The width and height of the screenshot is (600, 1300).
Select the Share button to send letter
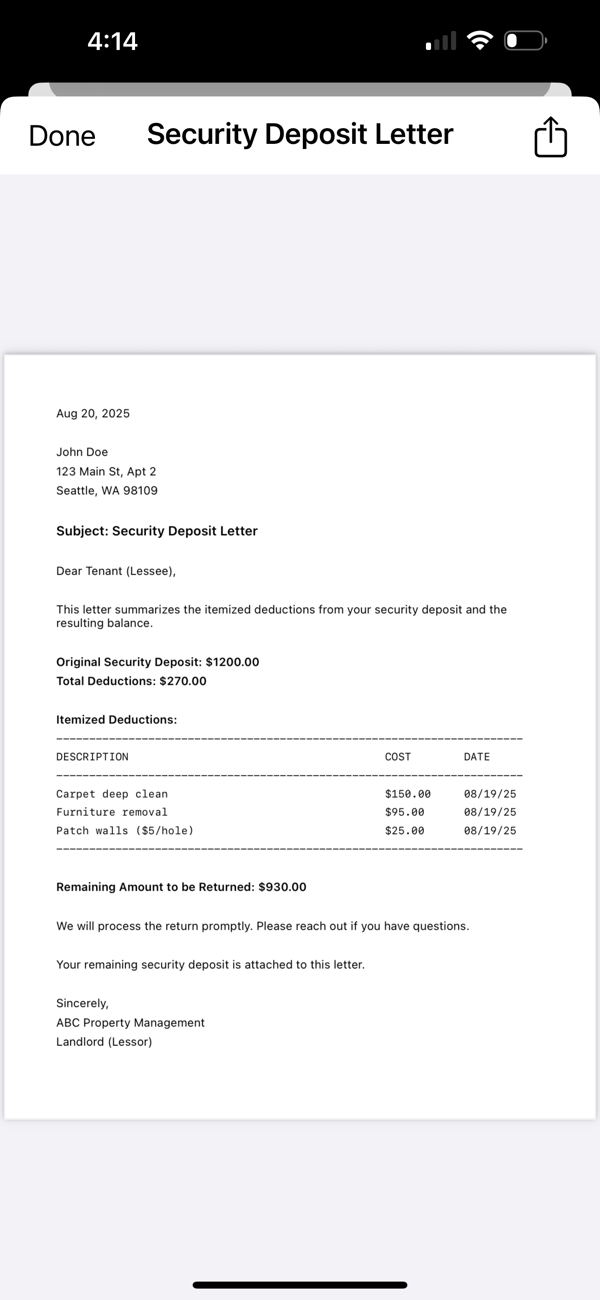point(549,136)
